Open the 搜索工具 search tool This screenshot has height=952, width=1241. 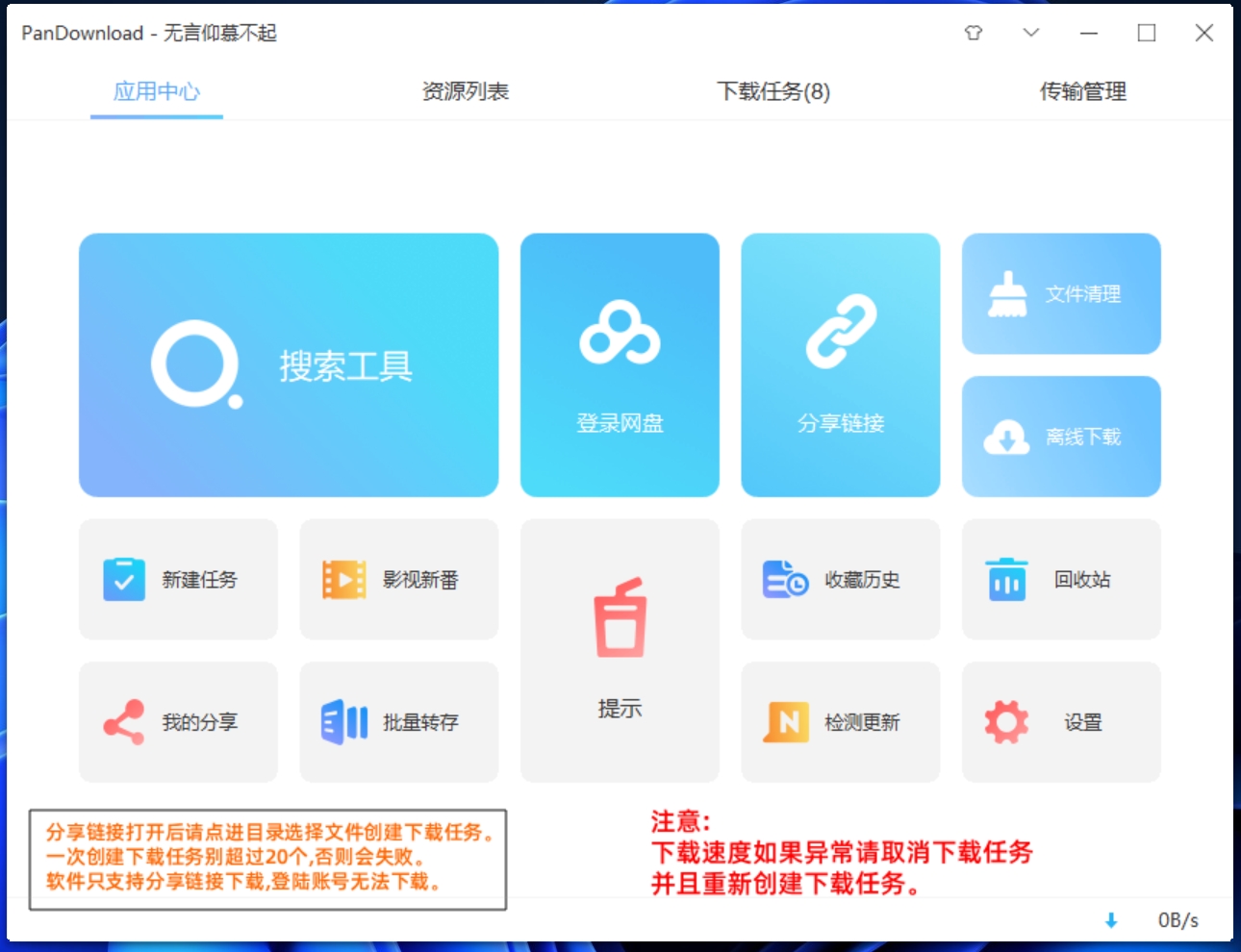288,365
